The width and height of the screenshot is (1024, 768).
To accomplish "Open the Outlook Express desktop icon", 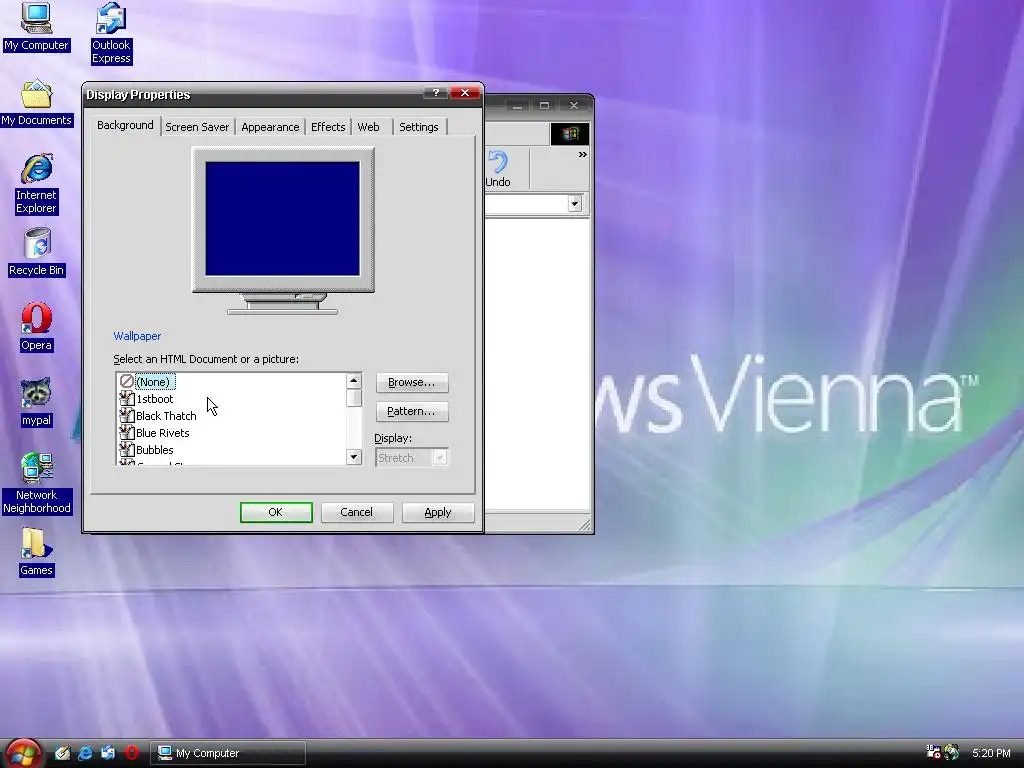I will click(x=111, y=33).
